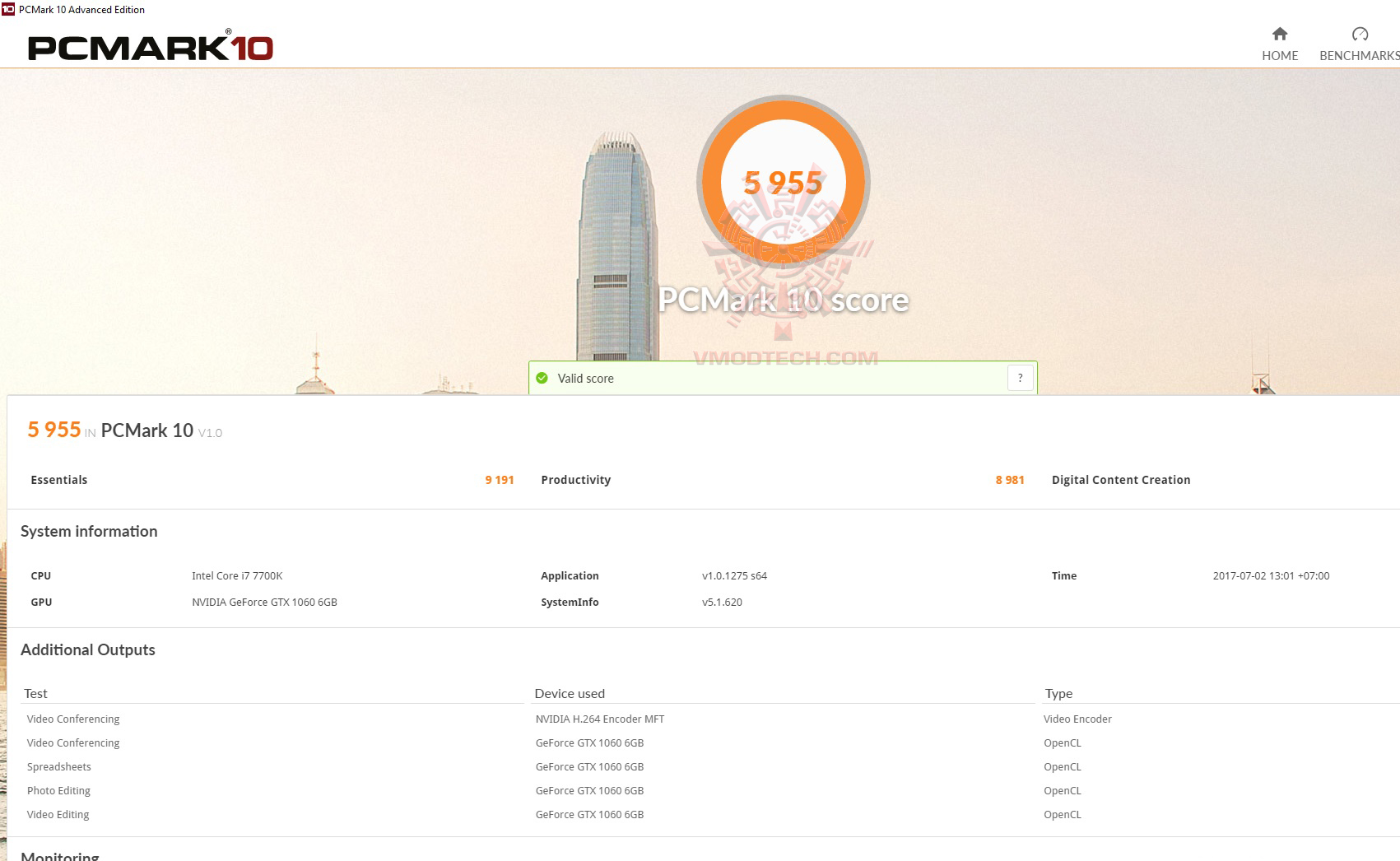Click the 5 955 score circle
The height and width of the screenshot is (861, 1400).
[784, 182]
